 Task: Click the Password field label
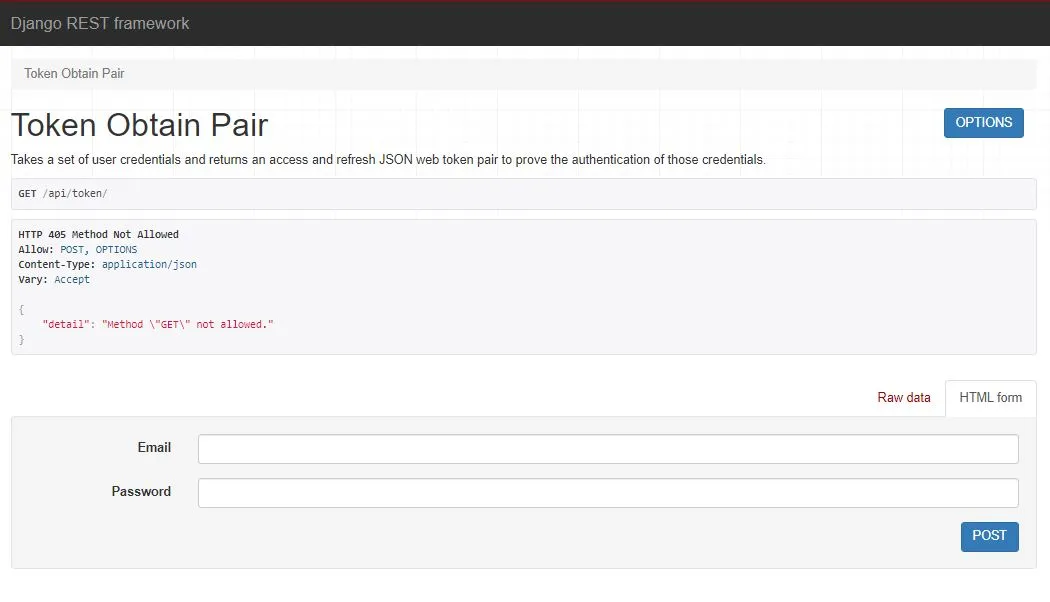pyautogui.click(x=141, y=492)
